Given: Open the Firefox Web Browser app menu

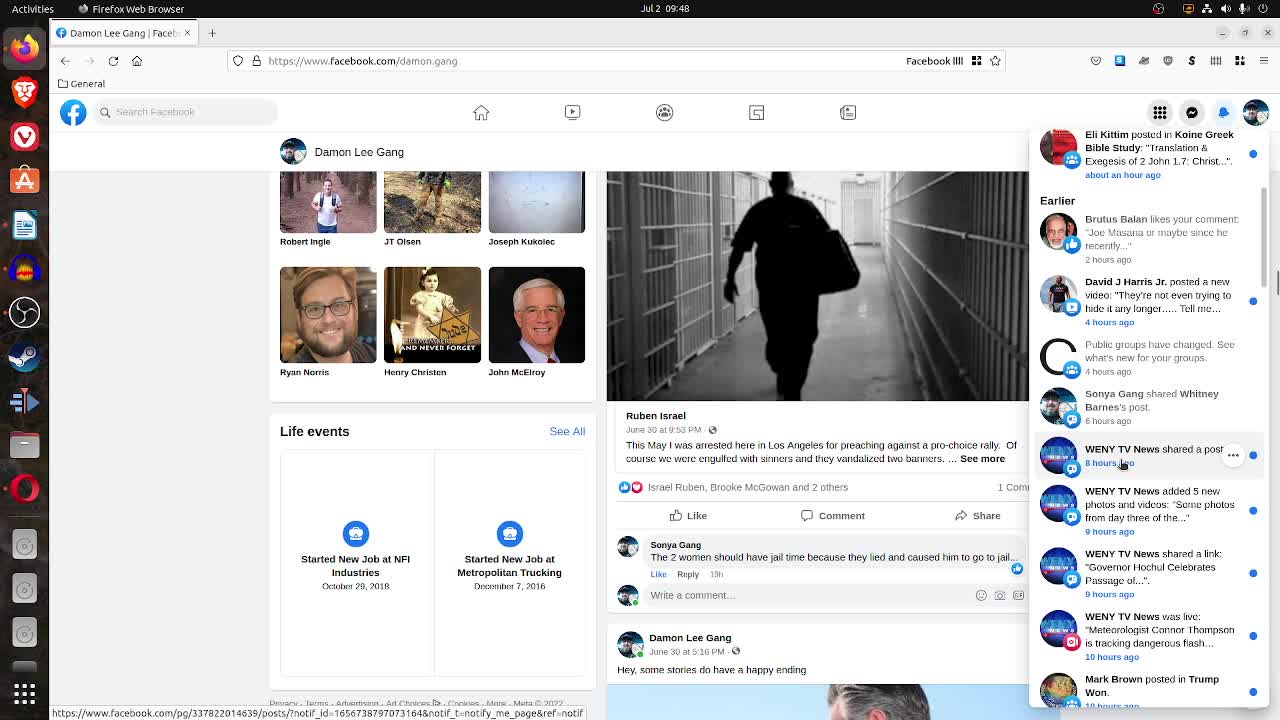Looking at the screenshot, I should 130,9.
